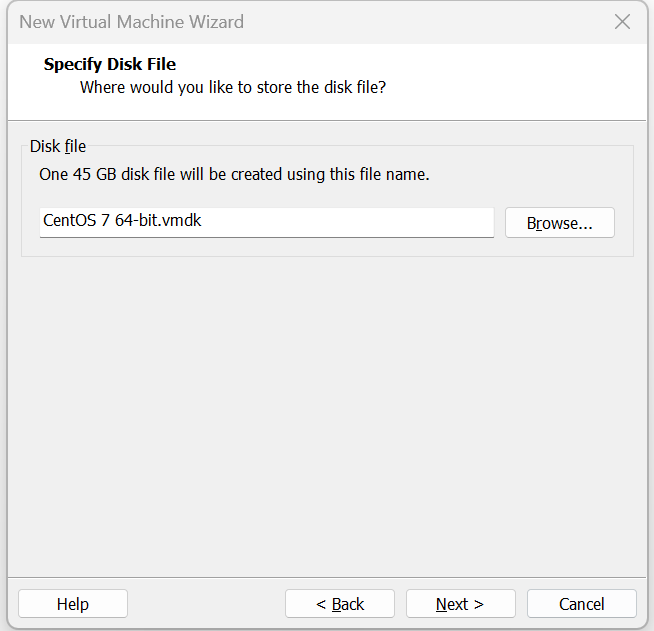Click the Disk file group label
The width and height of the screenshot is (654, 631).
pos(58,147)
